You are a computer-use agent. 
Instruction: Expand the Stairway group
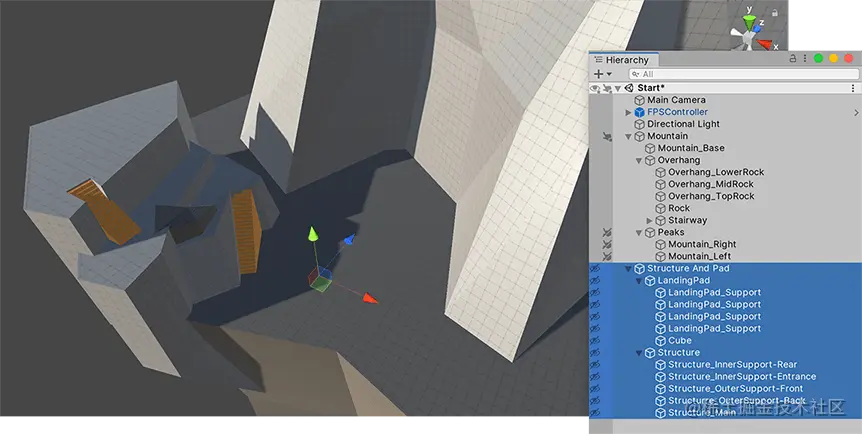coord(649,221)
